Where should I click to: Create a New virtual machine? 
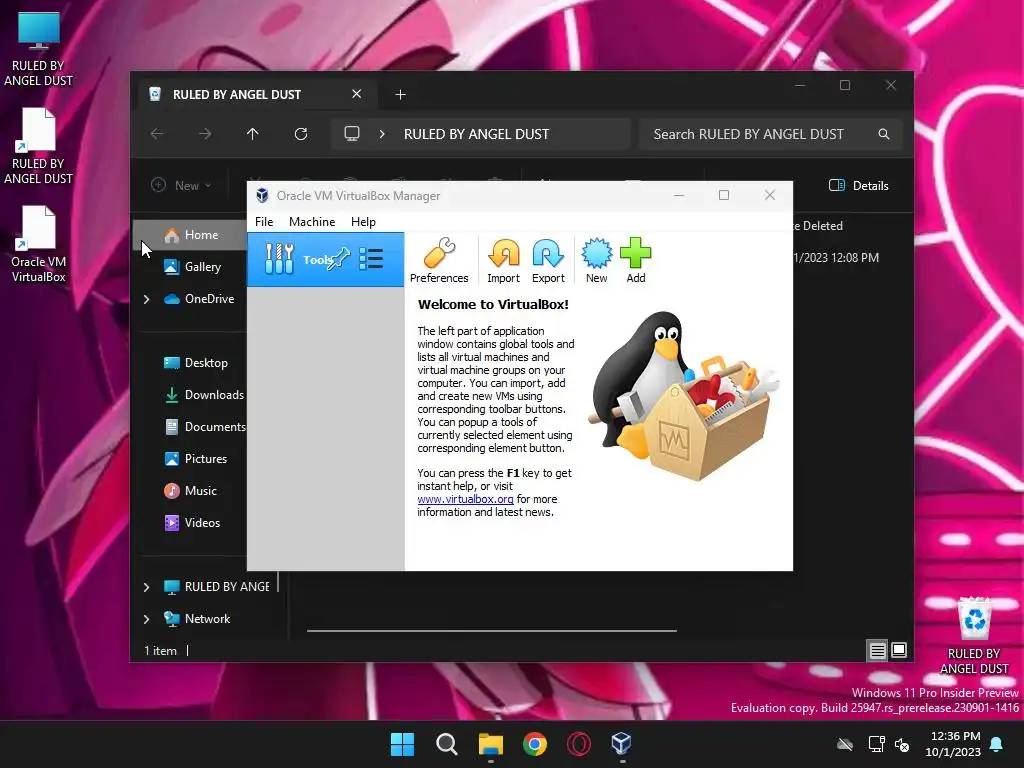point(596,260)
